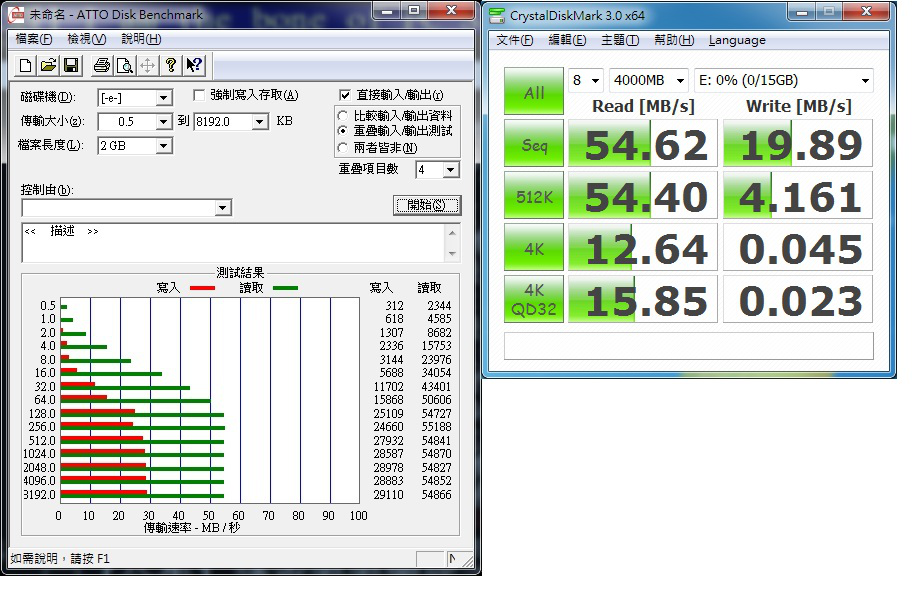Expand the 8192.0 transfer size end dropdown
920x600 pixels.
click(260, 121)
